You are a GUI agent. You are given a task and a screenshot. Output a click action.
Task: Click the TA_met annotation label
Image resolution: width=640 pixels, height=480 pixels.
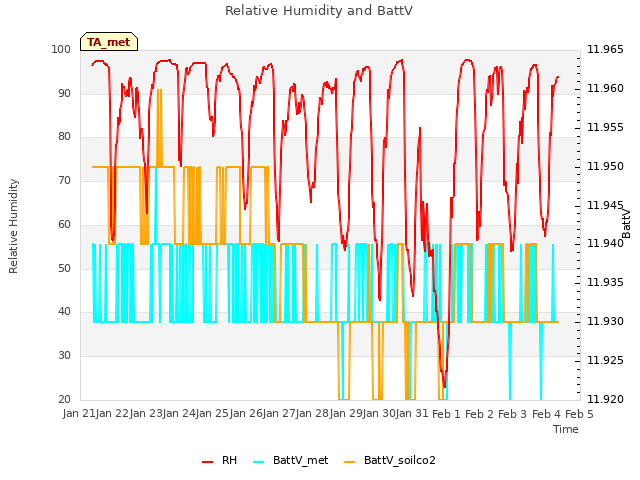[109, 42]
